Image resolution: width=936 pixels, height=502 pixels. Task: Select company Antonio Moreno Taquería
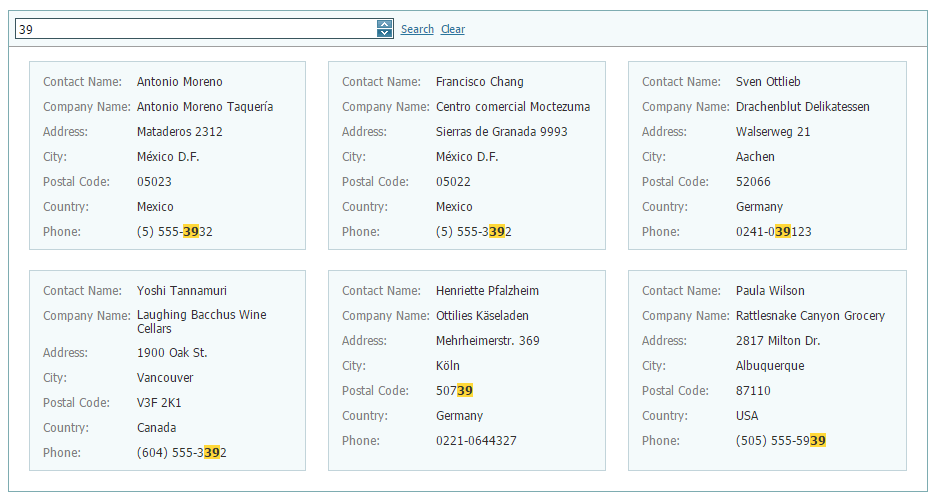click(x=205, y=107)
